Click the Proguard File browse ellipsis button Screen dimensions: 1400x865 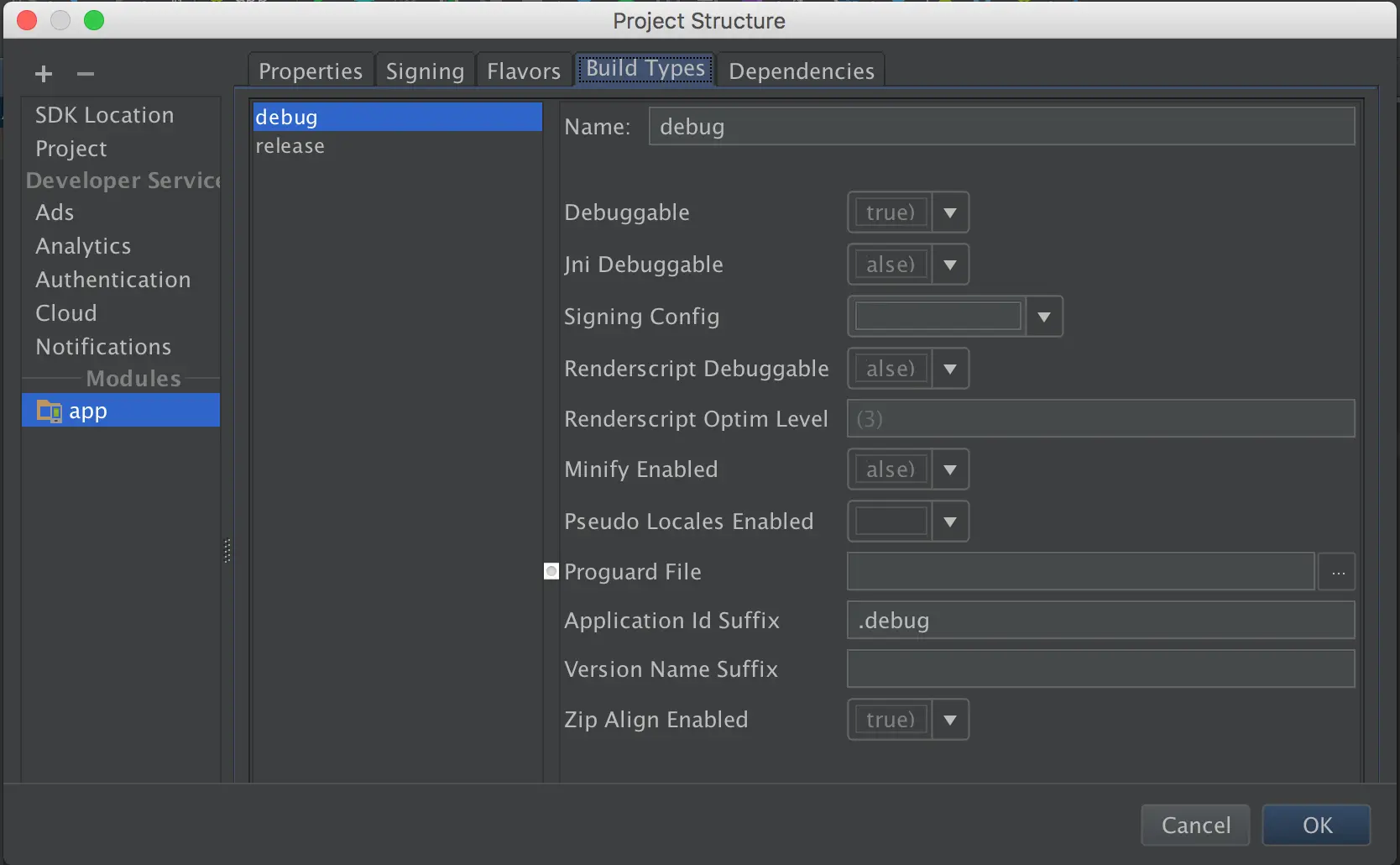1337,572
